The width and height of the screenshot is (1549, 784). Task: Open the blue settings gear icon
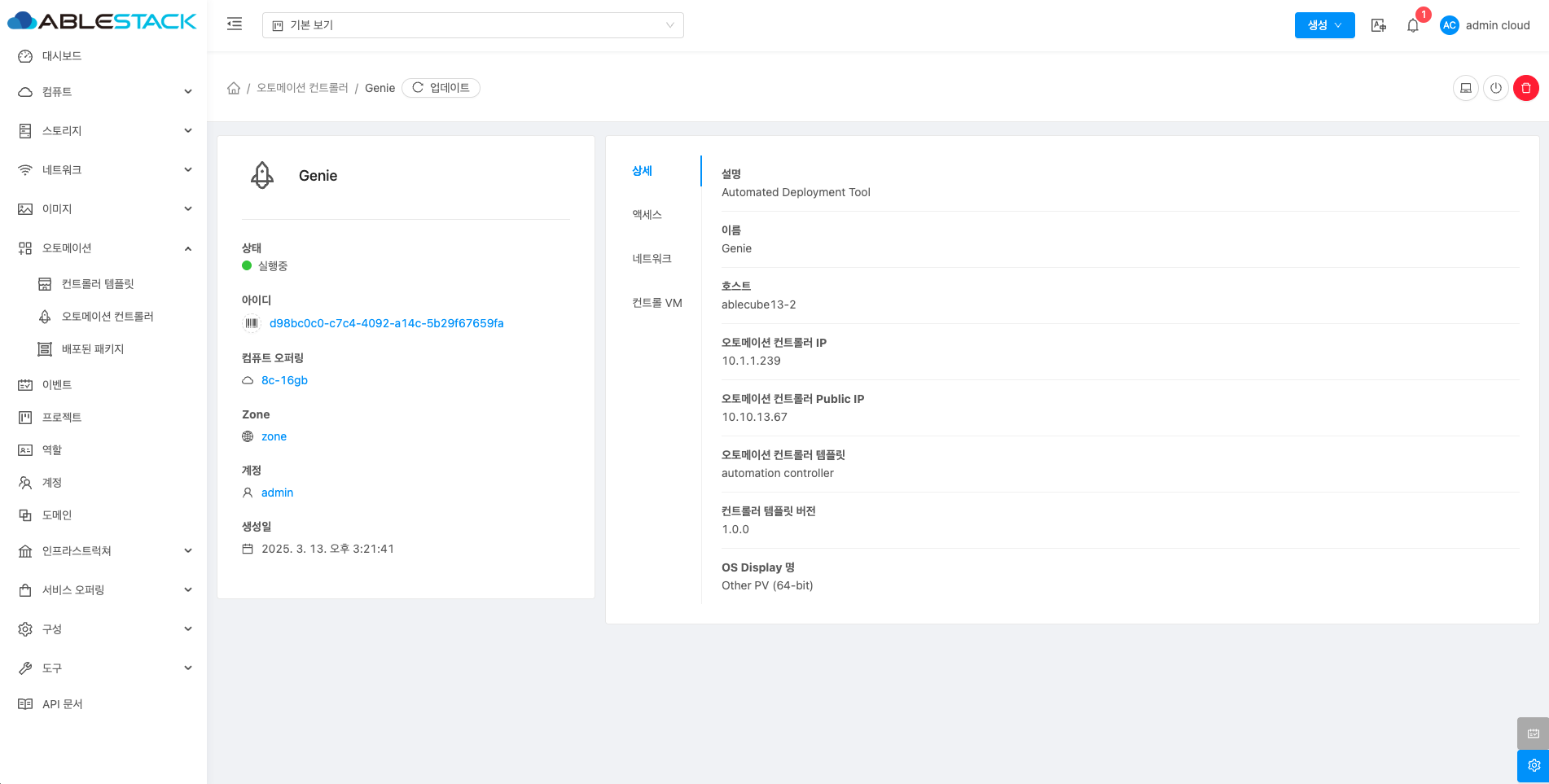[x=1533, y=765]
